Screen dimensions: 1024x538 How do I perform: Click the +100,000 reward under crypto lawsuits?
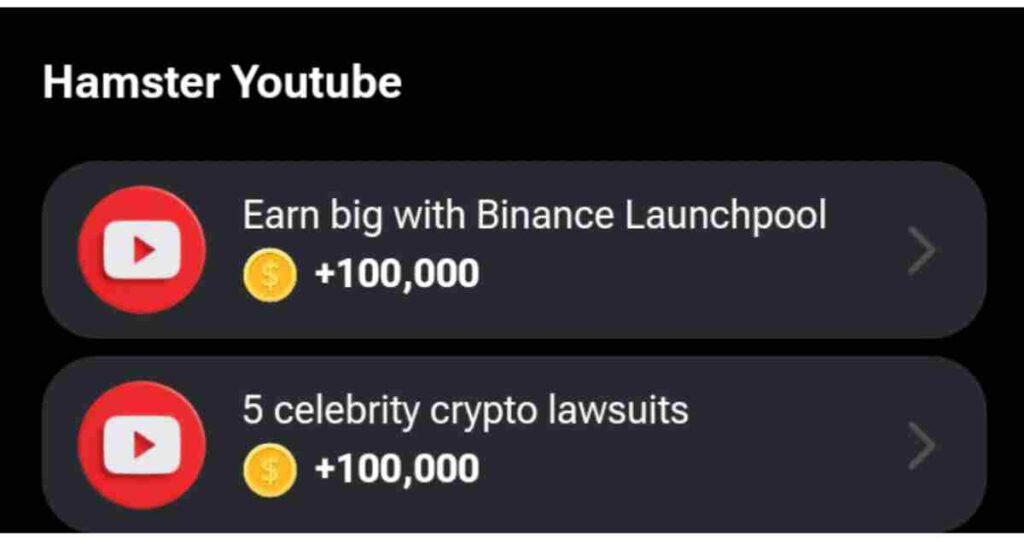(397, 469)
